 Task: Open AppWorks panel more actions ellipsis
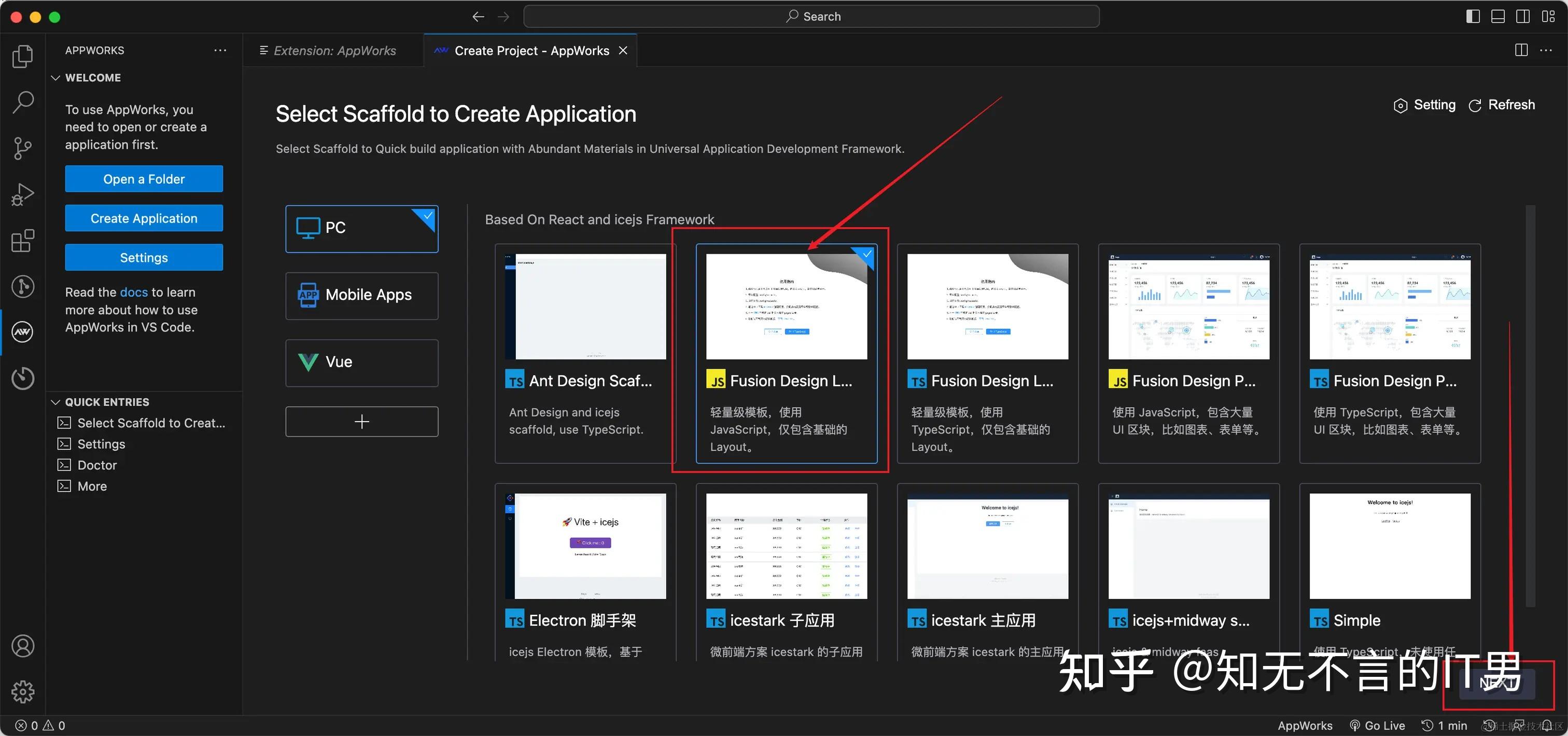pyautogui.click(x=220, y=50)
